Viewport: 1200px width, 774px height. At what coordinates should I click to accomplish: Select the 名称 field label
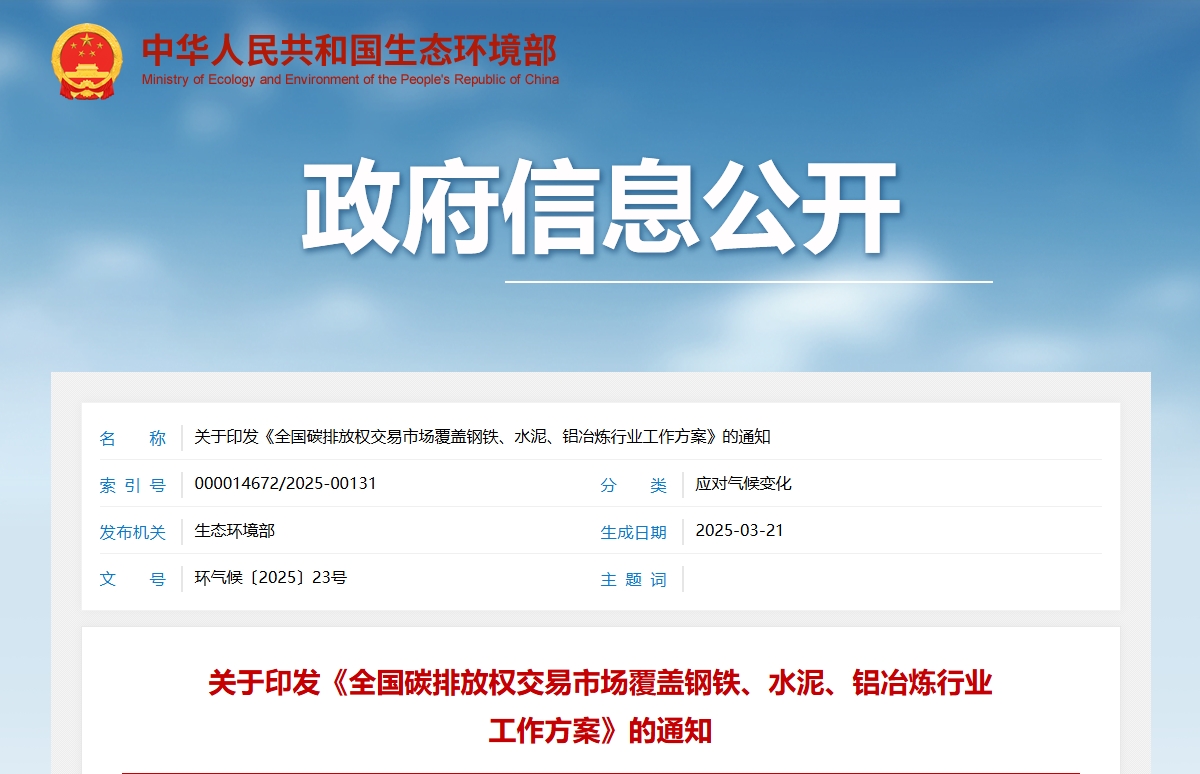pyautogui.click(x=132, y=438)
